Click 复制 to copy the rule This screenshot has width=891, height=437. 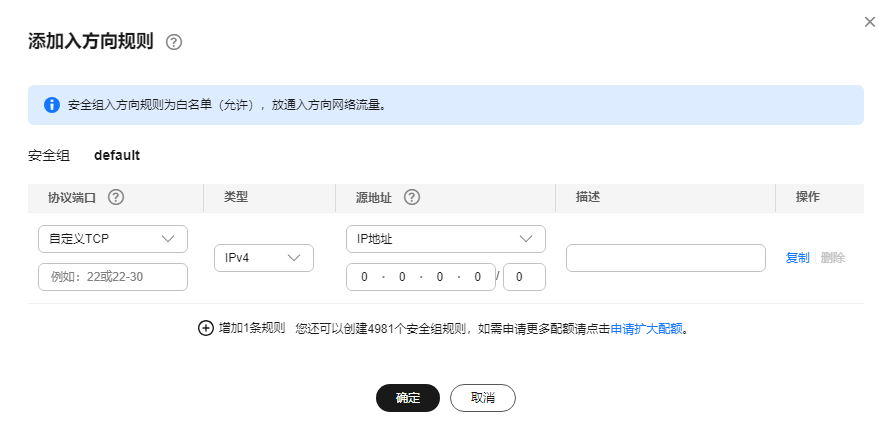tap(797, 257)
